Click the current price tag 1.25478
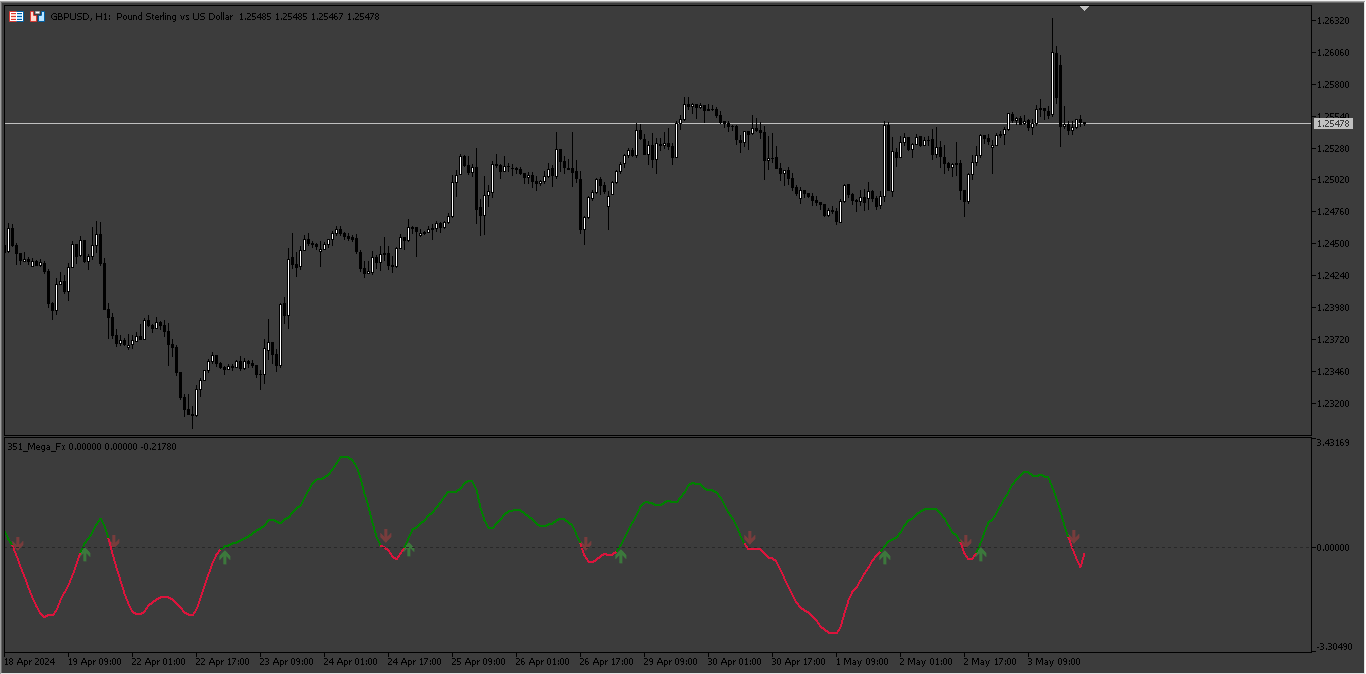The image size is (1366, 674). 1332,123
